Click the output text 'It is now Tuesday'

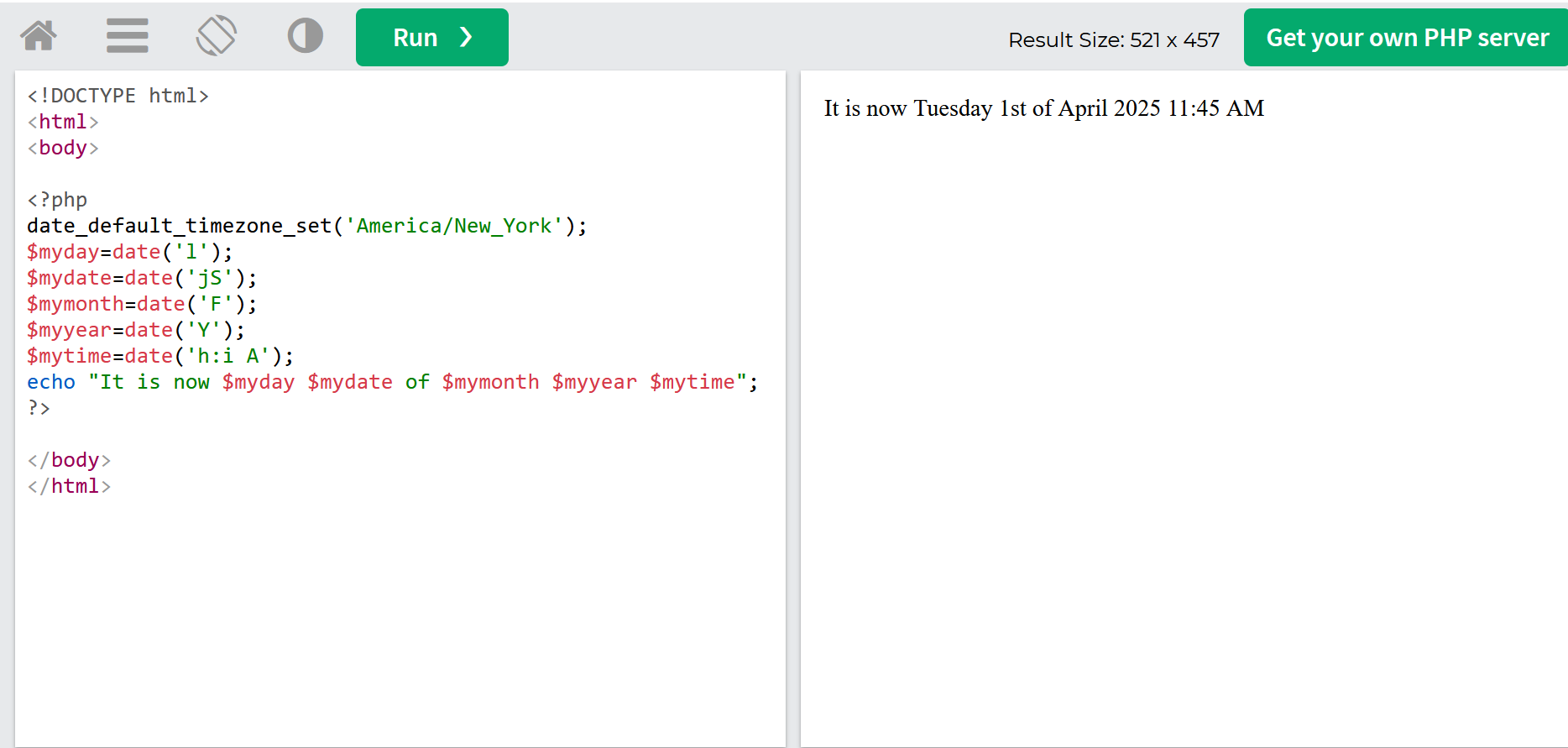pos(908,108)
